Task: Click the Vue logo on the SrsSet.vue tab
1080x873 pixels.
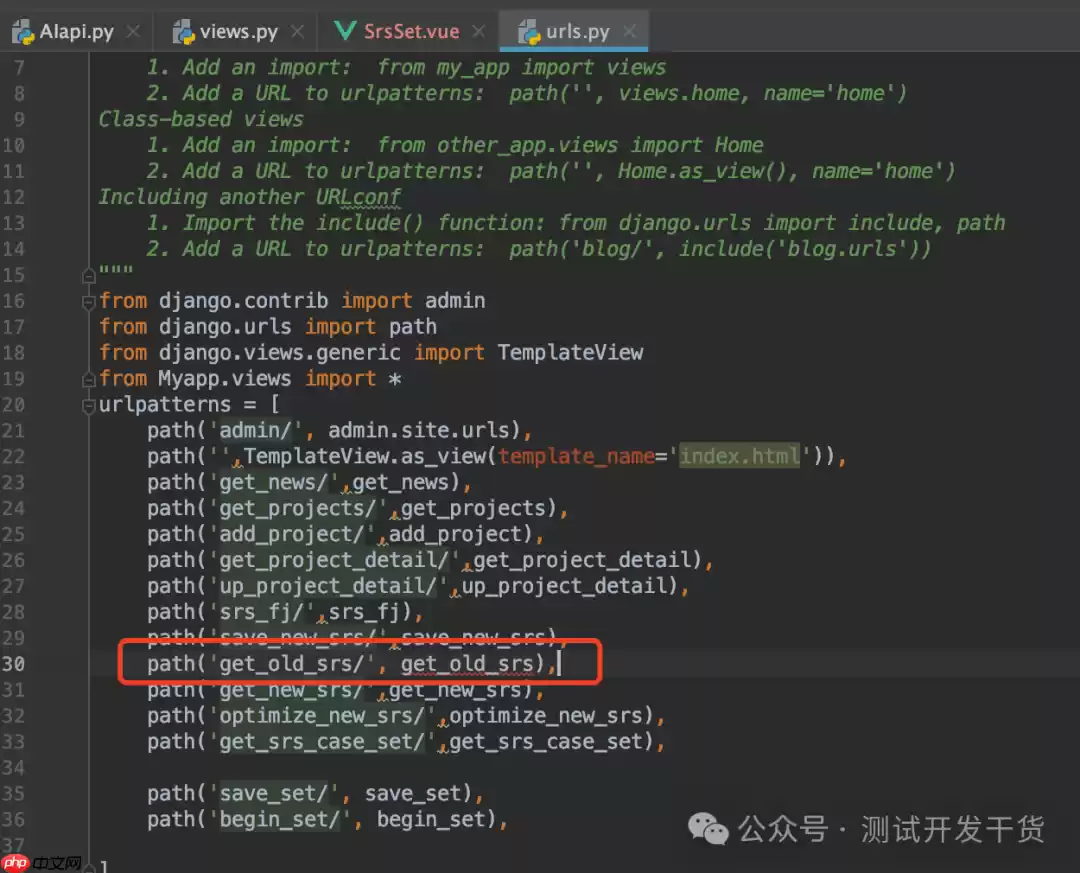Action: 345,30
